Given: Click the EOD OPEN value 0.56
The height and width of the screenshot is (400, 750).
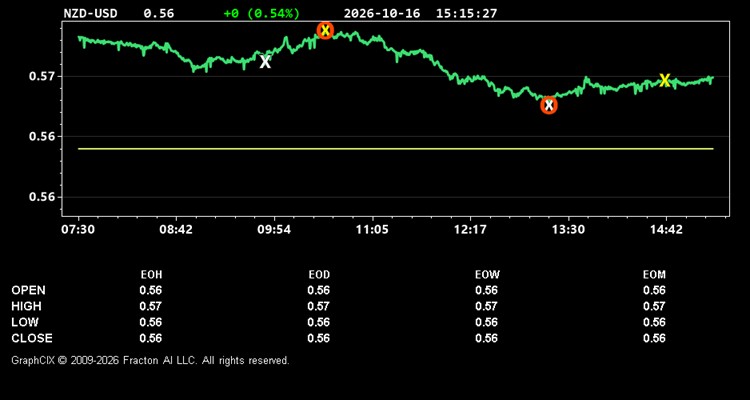Looking at the screenshot, I should click(x=319, y=290).
